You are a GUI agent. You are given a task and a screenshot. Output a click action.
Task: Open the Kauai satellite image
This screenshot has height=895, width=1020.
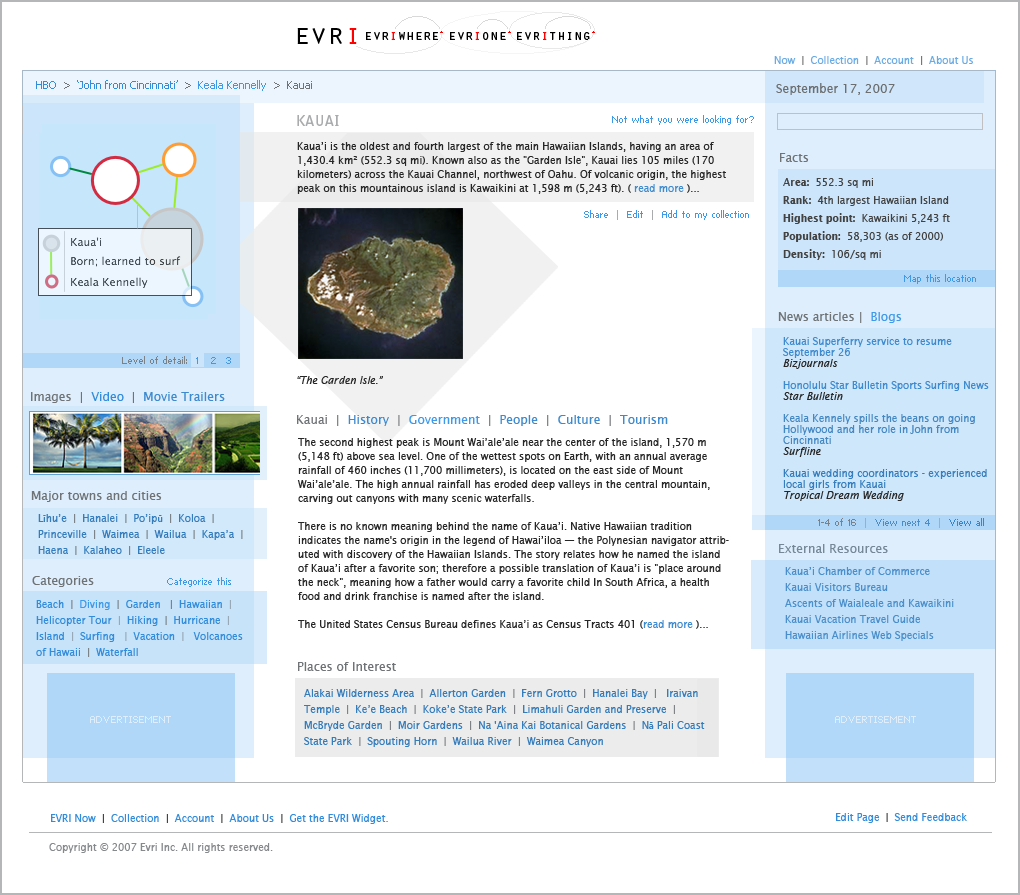click(381, 284)
